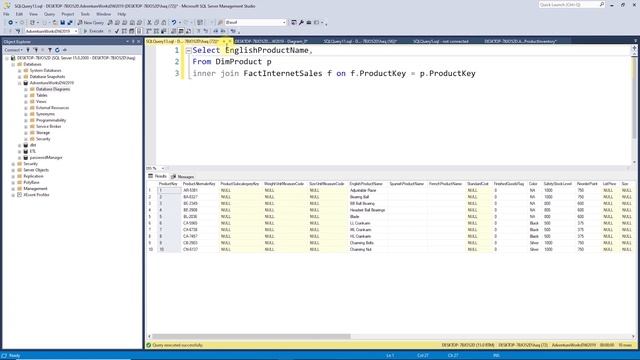Viewport: 640px width, 360px height.
Task: Expand the Programmability folder node
Action: click(x=26, y=120)
